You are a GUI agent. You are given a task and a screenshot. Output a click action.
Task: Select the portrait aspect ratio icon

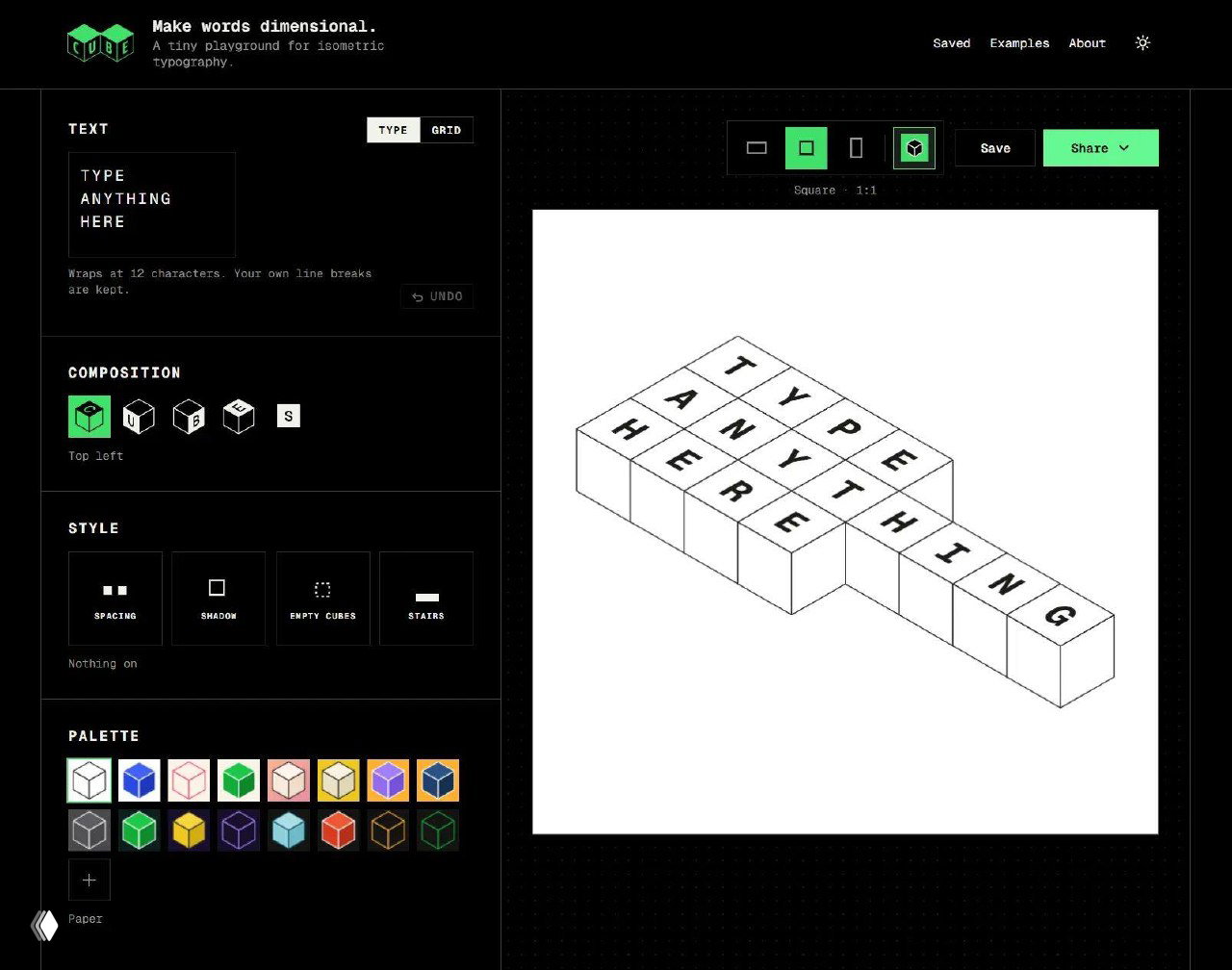coord(857,148)
